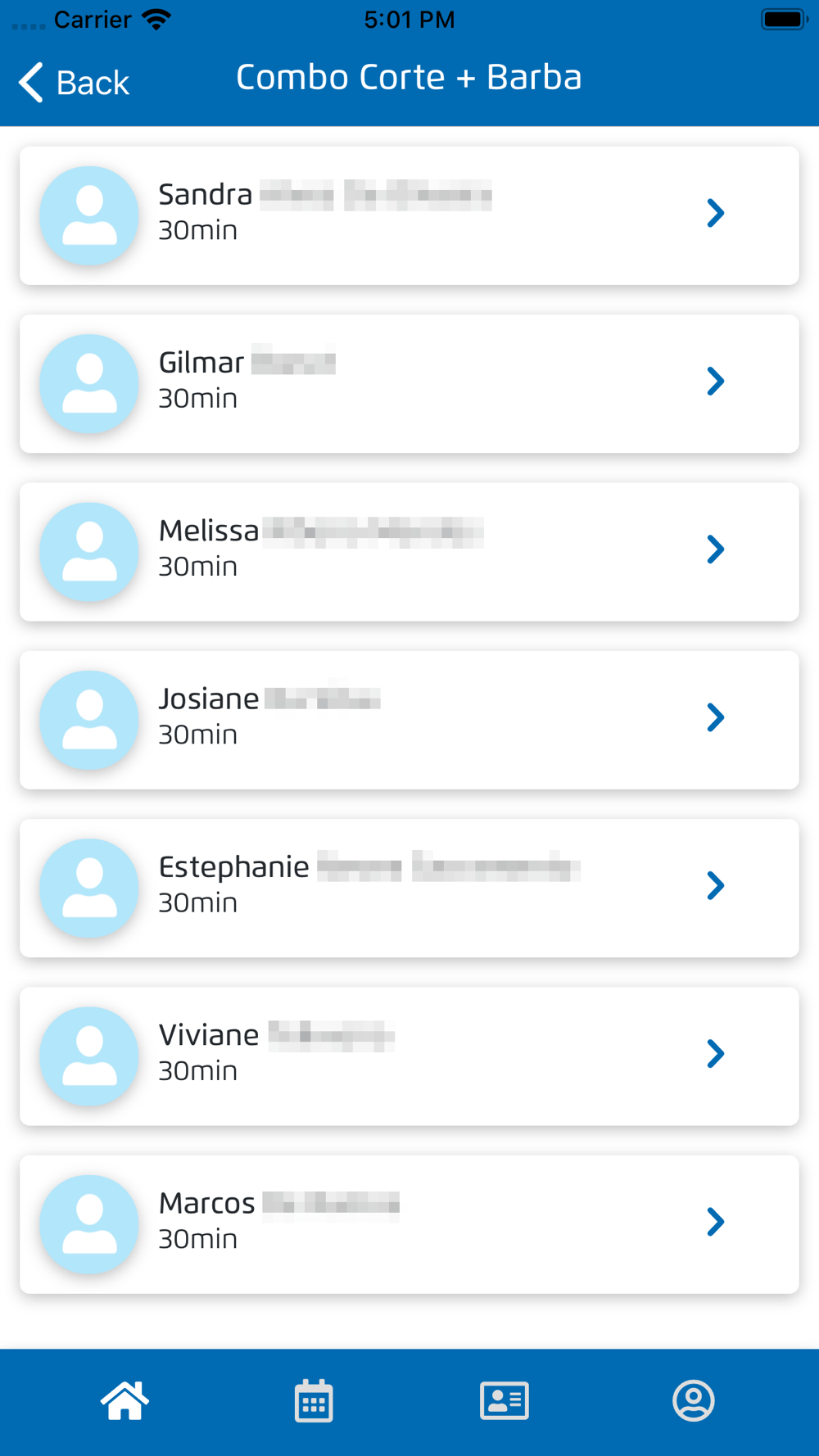Click the back arrow chevron icon
The height and width of the screenshot is (1456, 819).
[31, 83]
